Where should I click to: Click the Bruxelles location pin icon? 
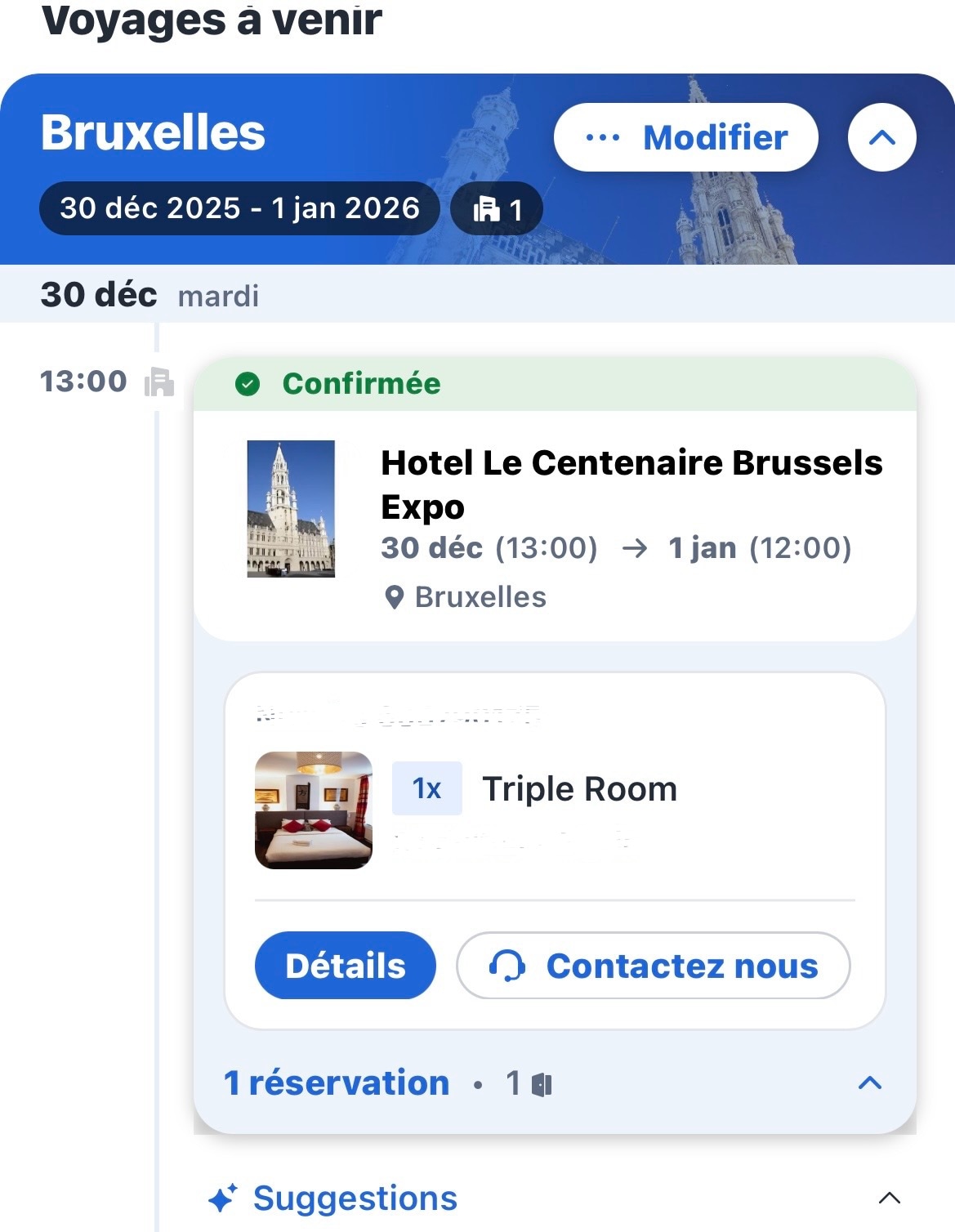coord(394,598)
